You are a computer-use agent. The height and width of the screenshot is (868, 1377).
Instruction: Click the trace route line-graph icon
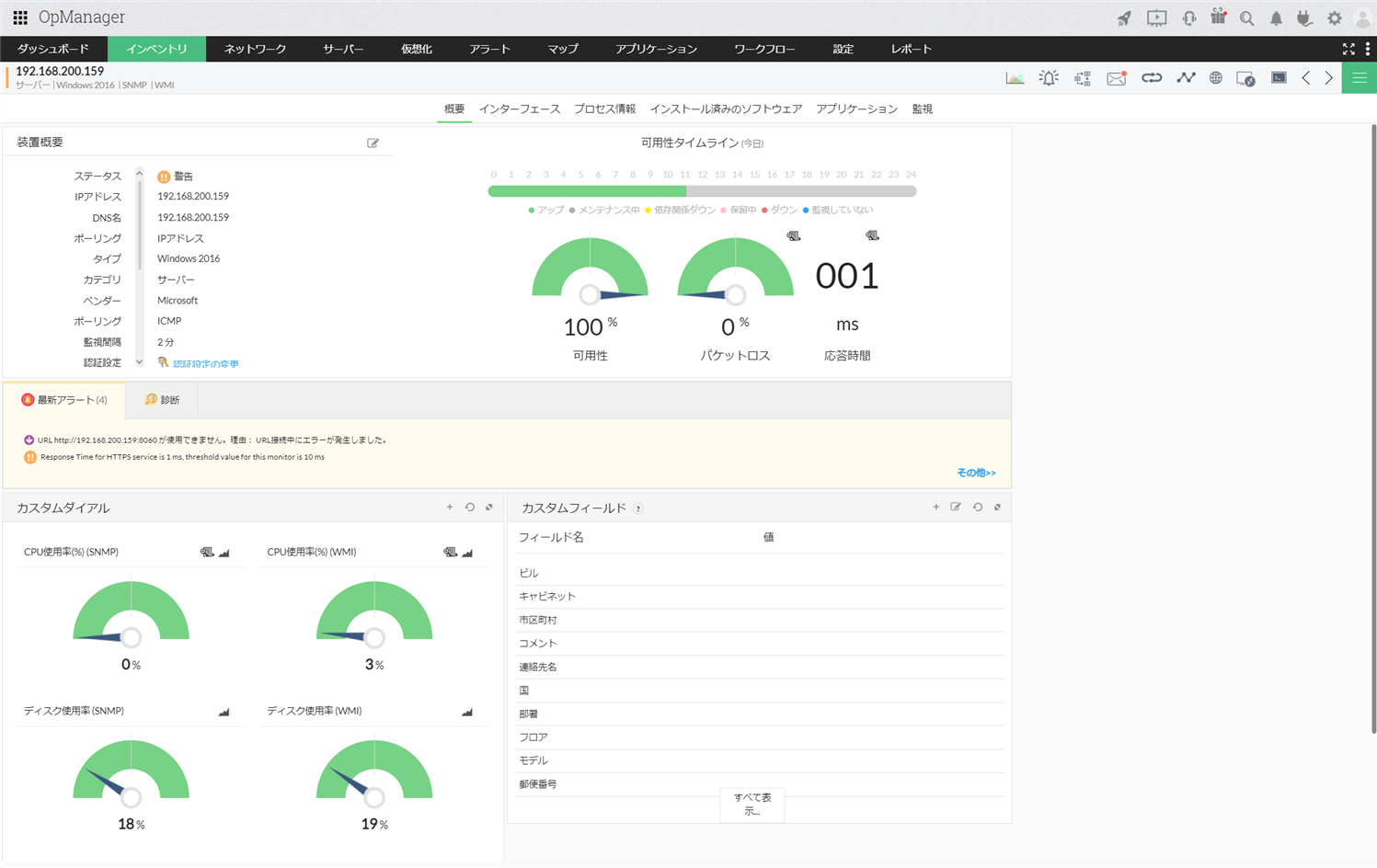[1186, 78]
